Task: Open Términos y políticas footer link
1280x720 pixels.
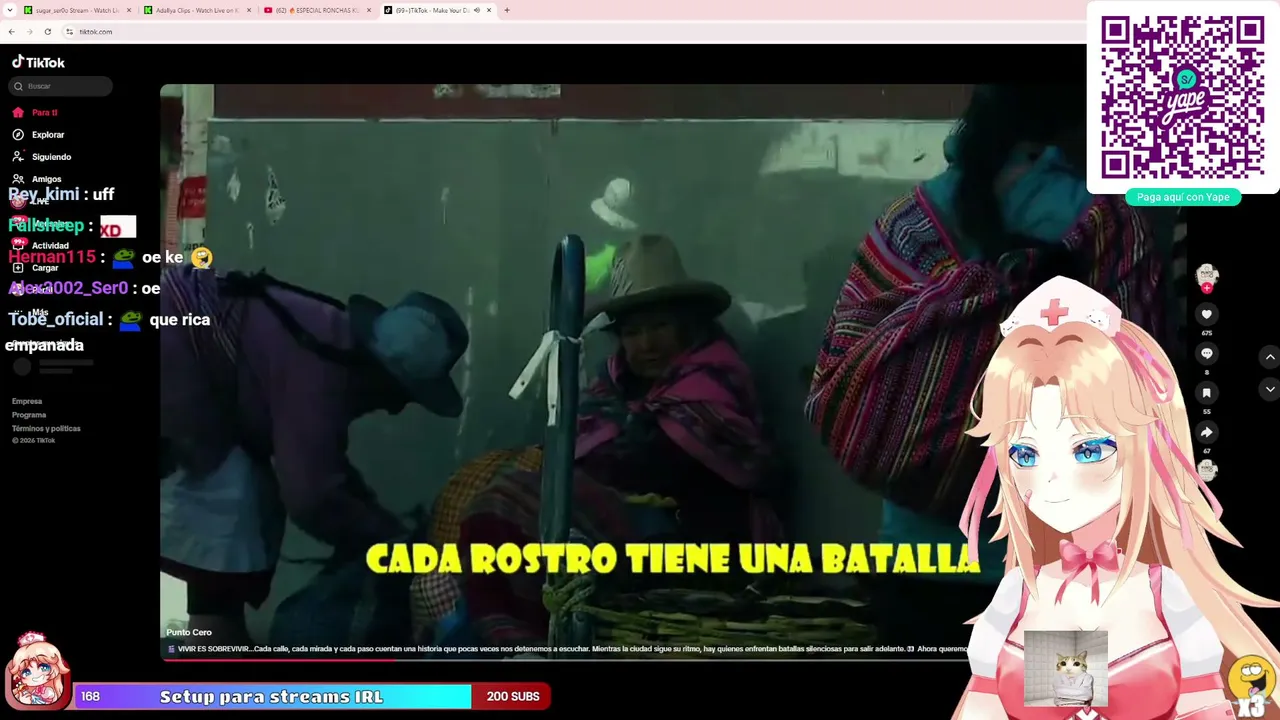Action: (x=46, y=428)
